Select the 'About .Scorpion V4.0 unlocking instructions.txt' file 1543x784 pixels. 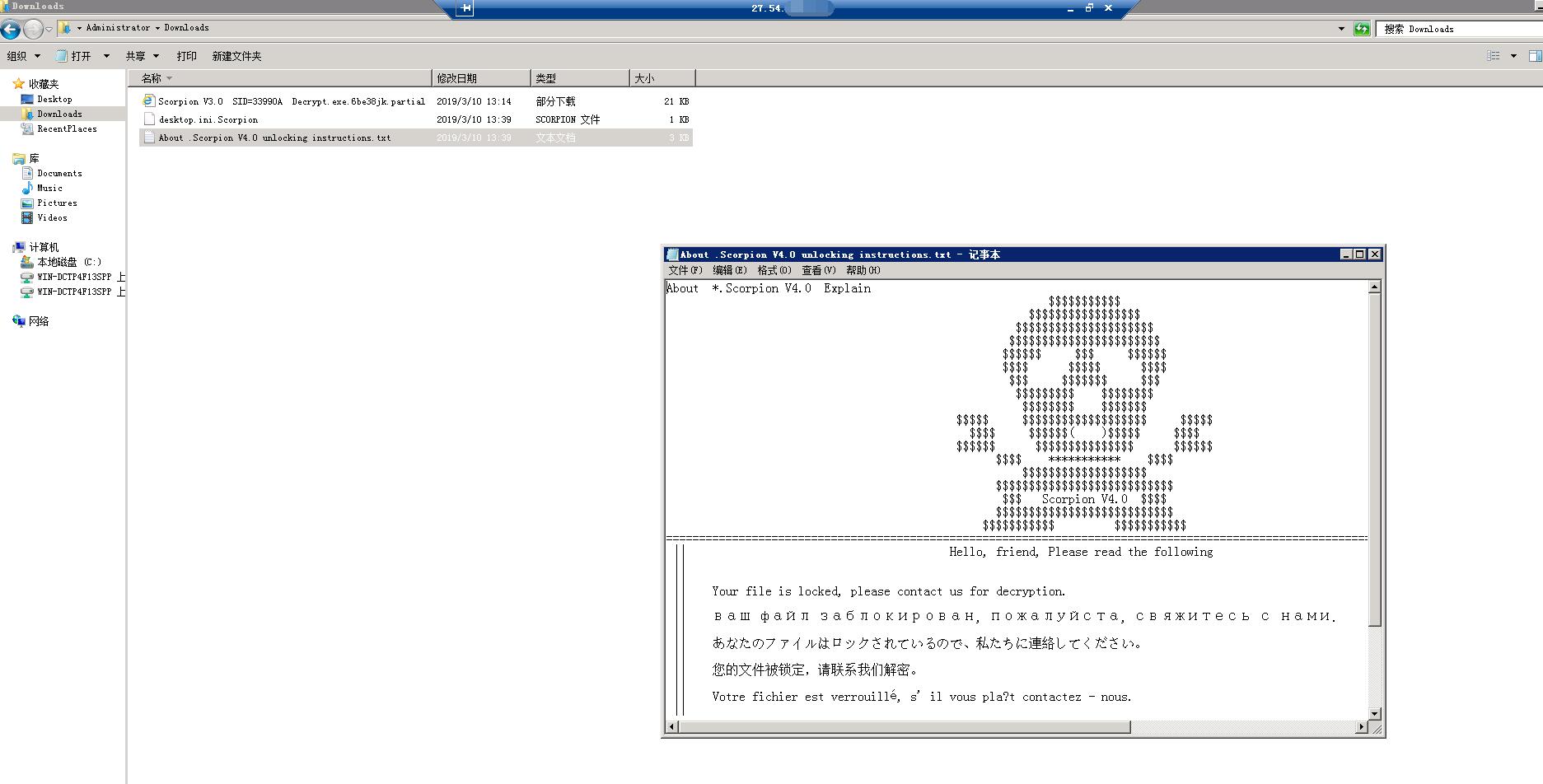[x=416, y=138]
